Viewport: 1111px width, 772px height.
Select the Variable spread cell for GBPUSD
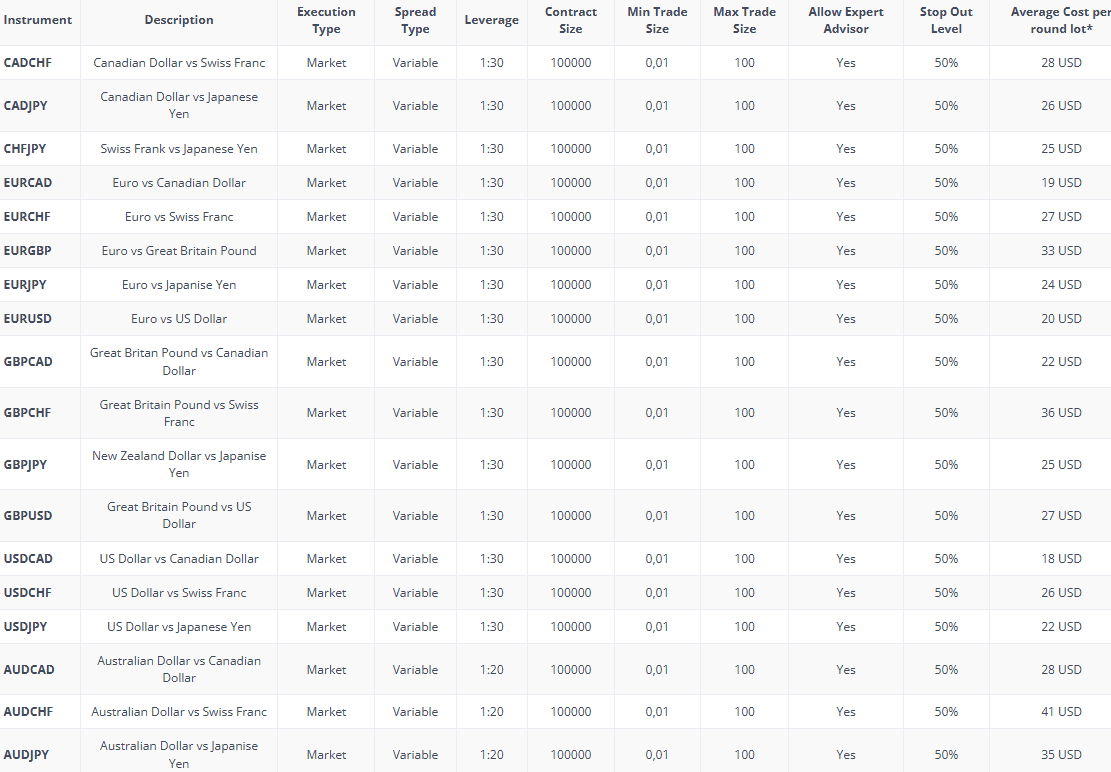tap(414, 515)
